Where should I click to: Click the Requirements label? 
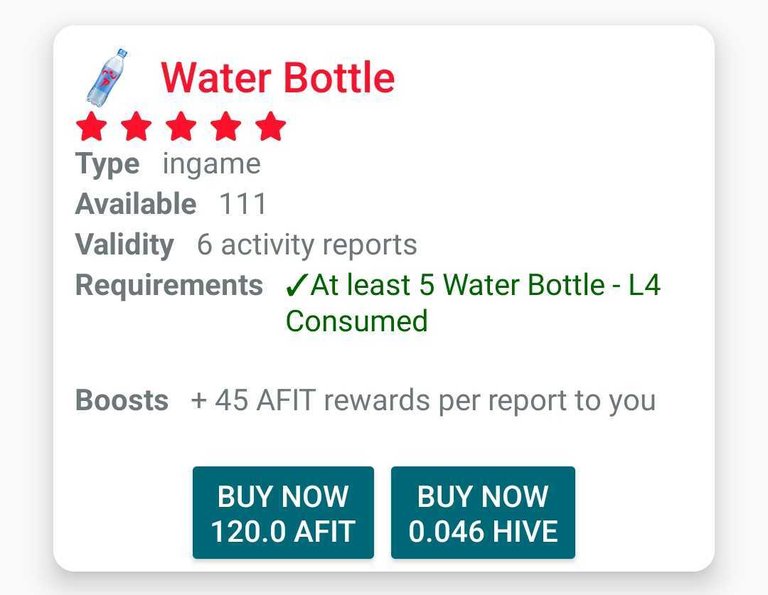169,285
